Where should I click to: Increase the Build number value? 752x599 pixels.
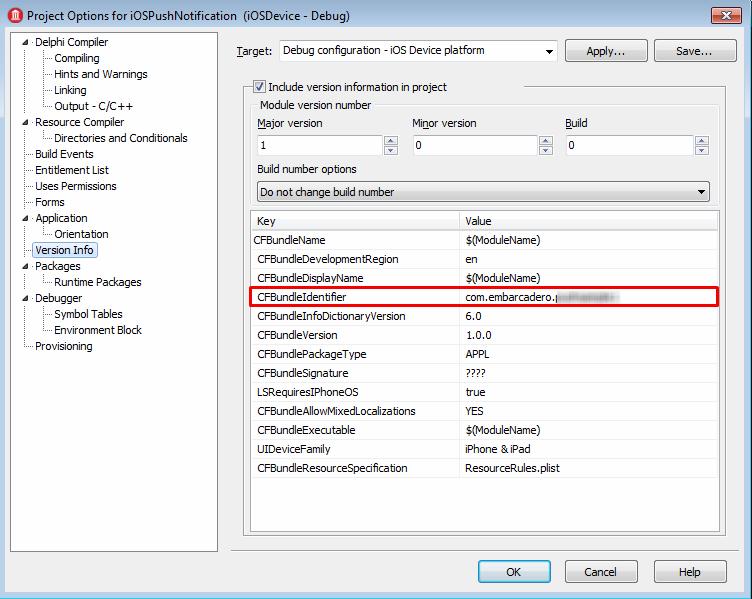pyautogui.click(x=702, y=141)
